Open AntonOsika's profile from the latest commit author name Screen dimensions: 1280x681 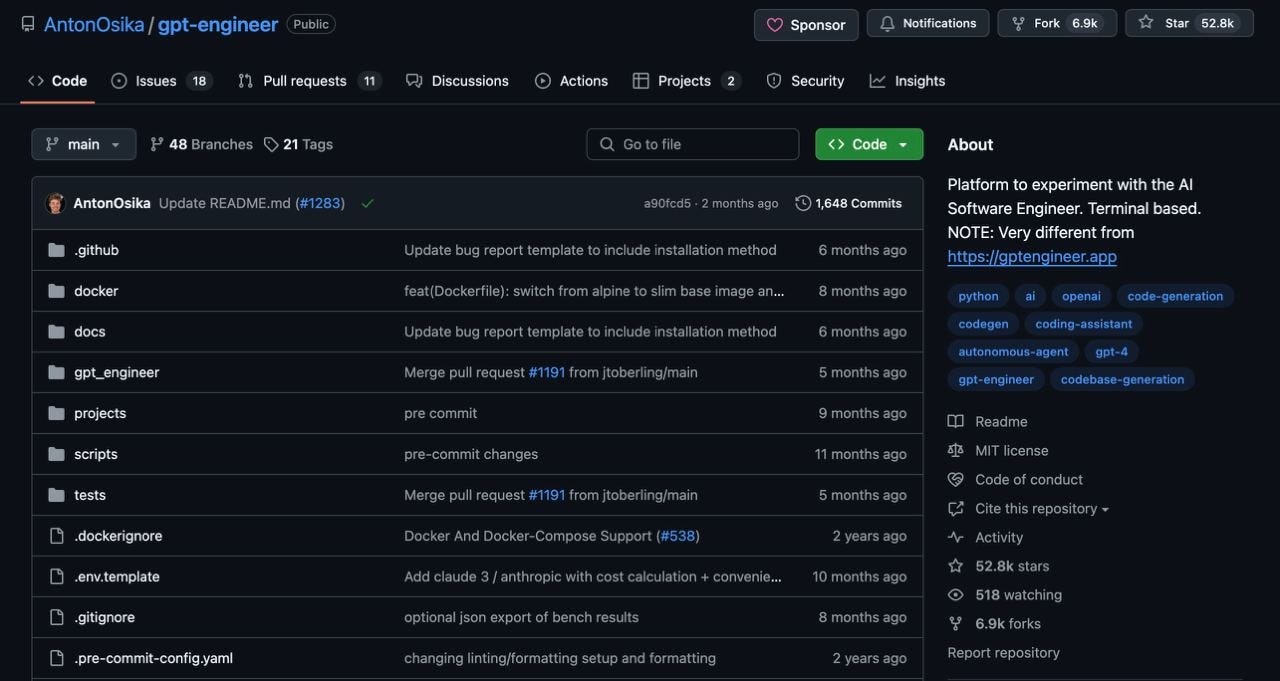tap(112, 203)
